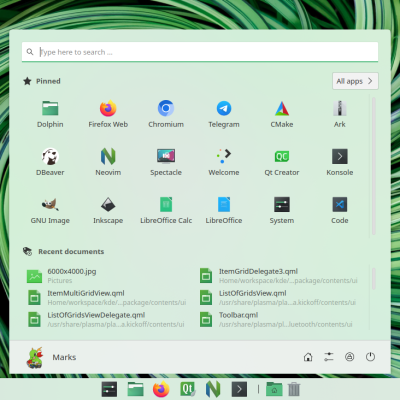Open Ark archive tool
The width and height of the screenshot is (400, 400).
[x=340, y=114]
